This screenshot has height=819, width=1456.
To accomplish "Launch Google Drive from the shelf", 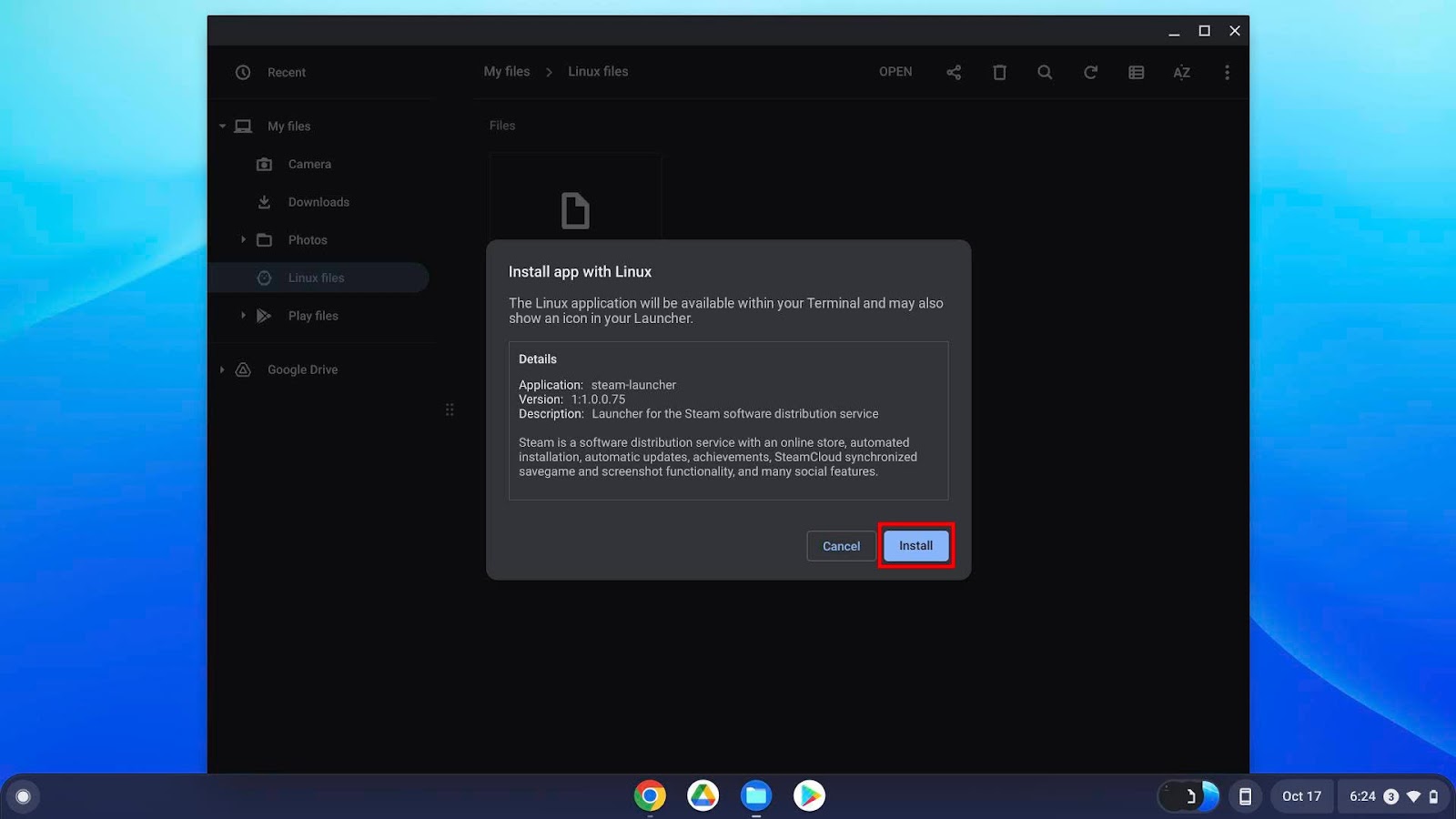I will (703, 796).
